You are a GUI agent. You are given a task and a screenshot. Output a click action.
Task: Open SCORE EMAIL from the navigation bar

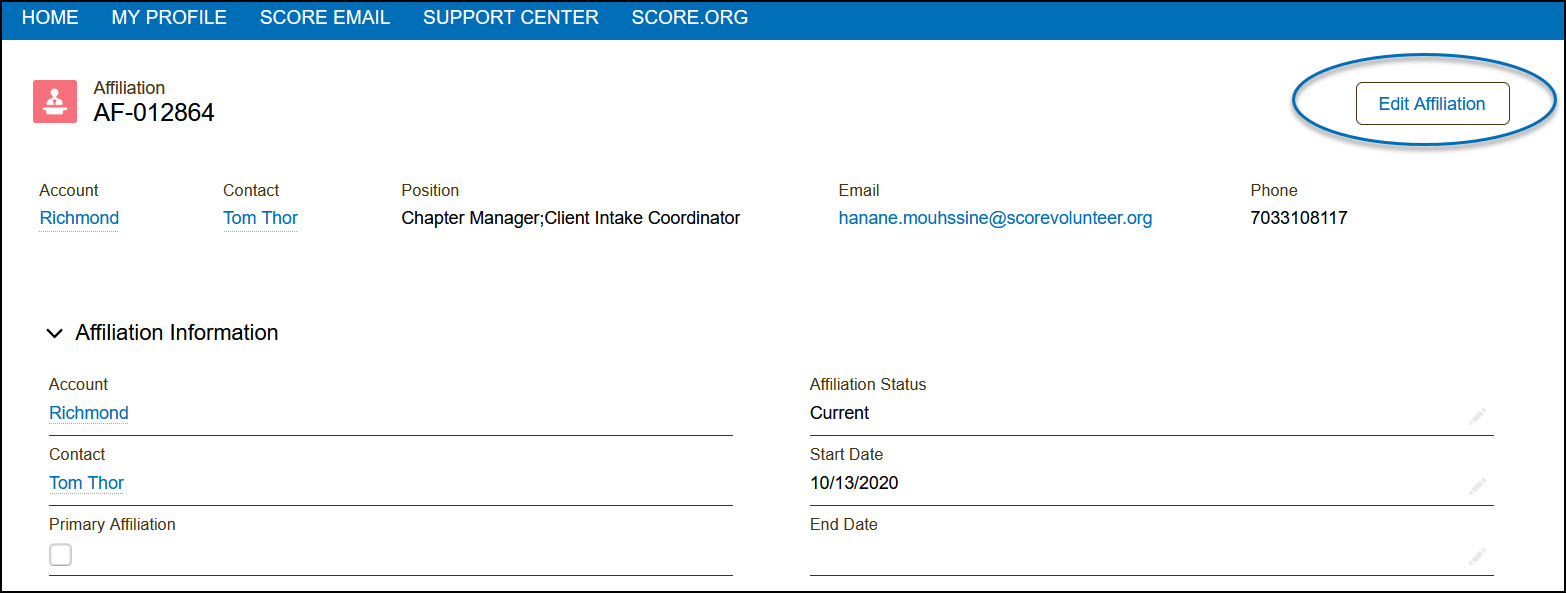point(325,18)
